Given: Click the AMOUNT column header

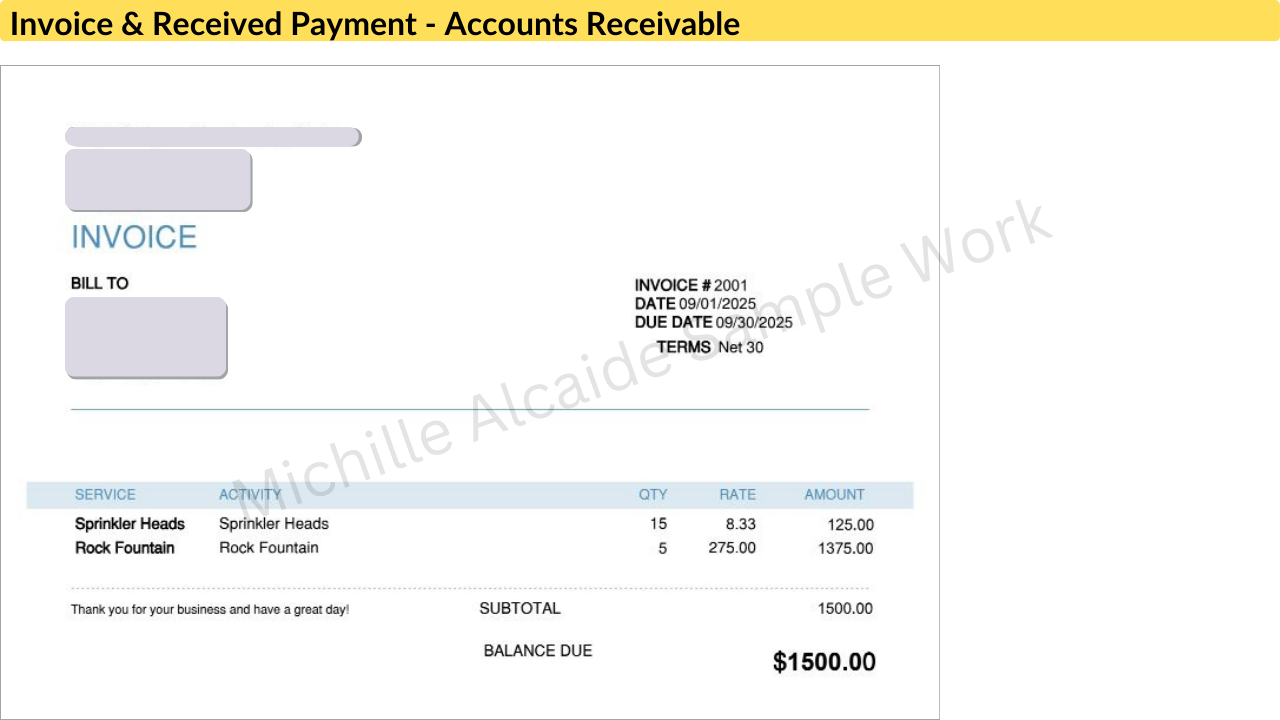Looking at the screenshot, I should (834, 494).
